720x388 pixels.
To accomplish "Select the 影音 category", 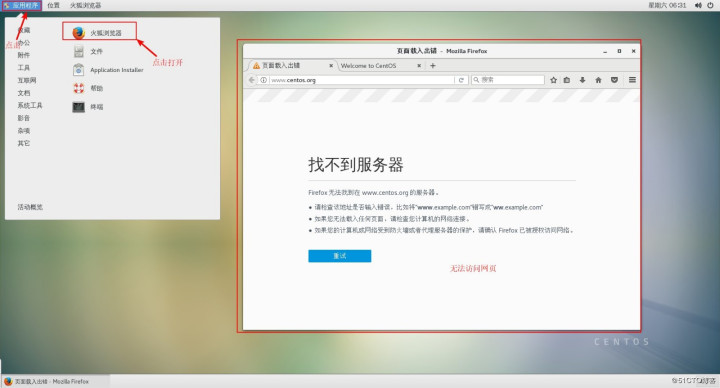I will pos(23,118).
